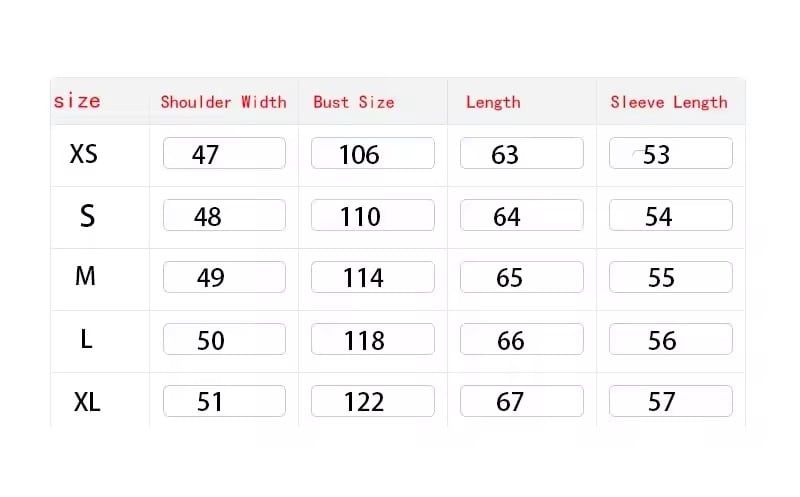Click the M Bust Size field showing 114
The width and height of the screenshot is (800, 497).
pyautogui.click(x=372, y=278)
